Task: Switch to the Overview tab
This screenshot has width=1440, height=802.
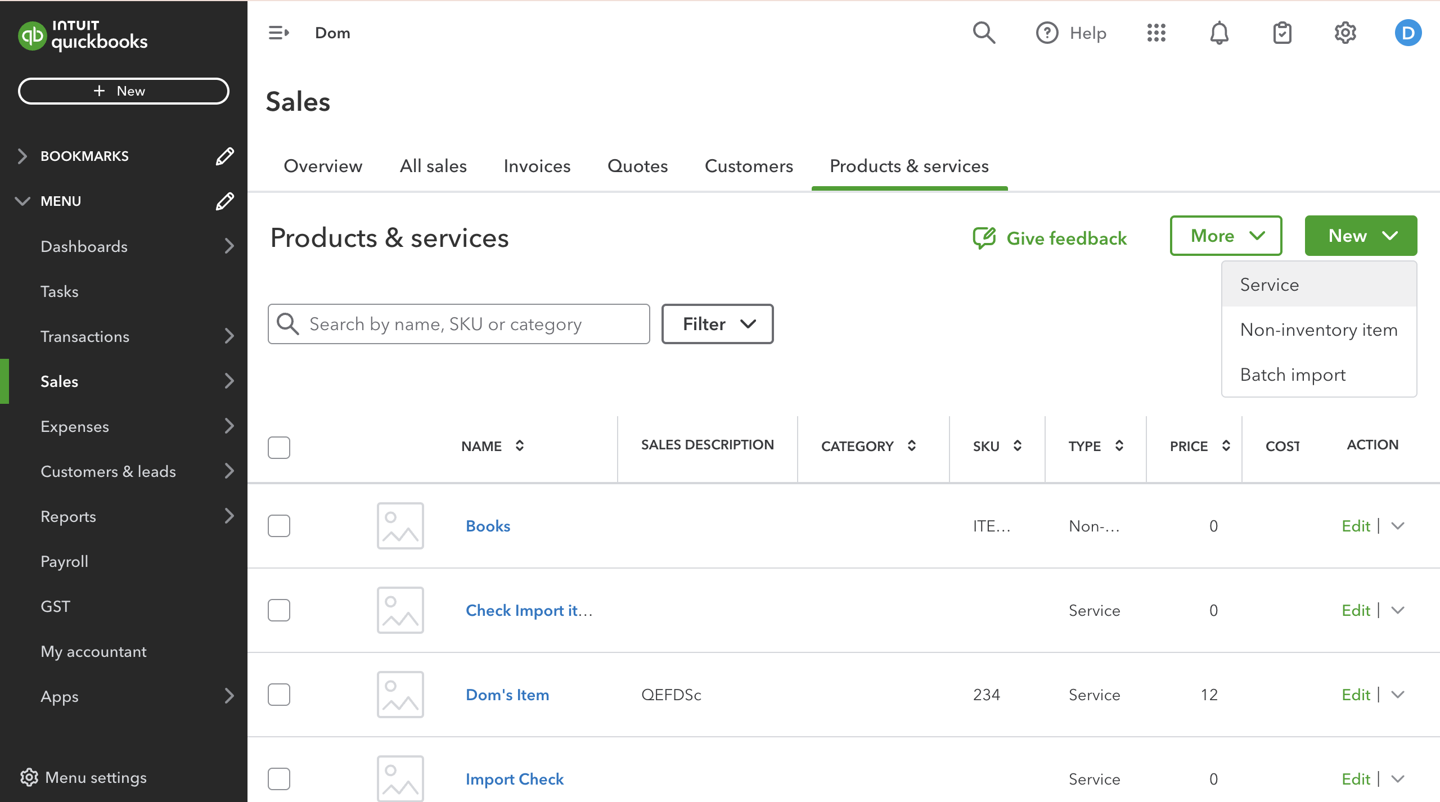Action: coord(323,166)
